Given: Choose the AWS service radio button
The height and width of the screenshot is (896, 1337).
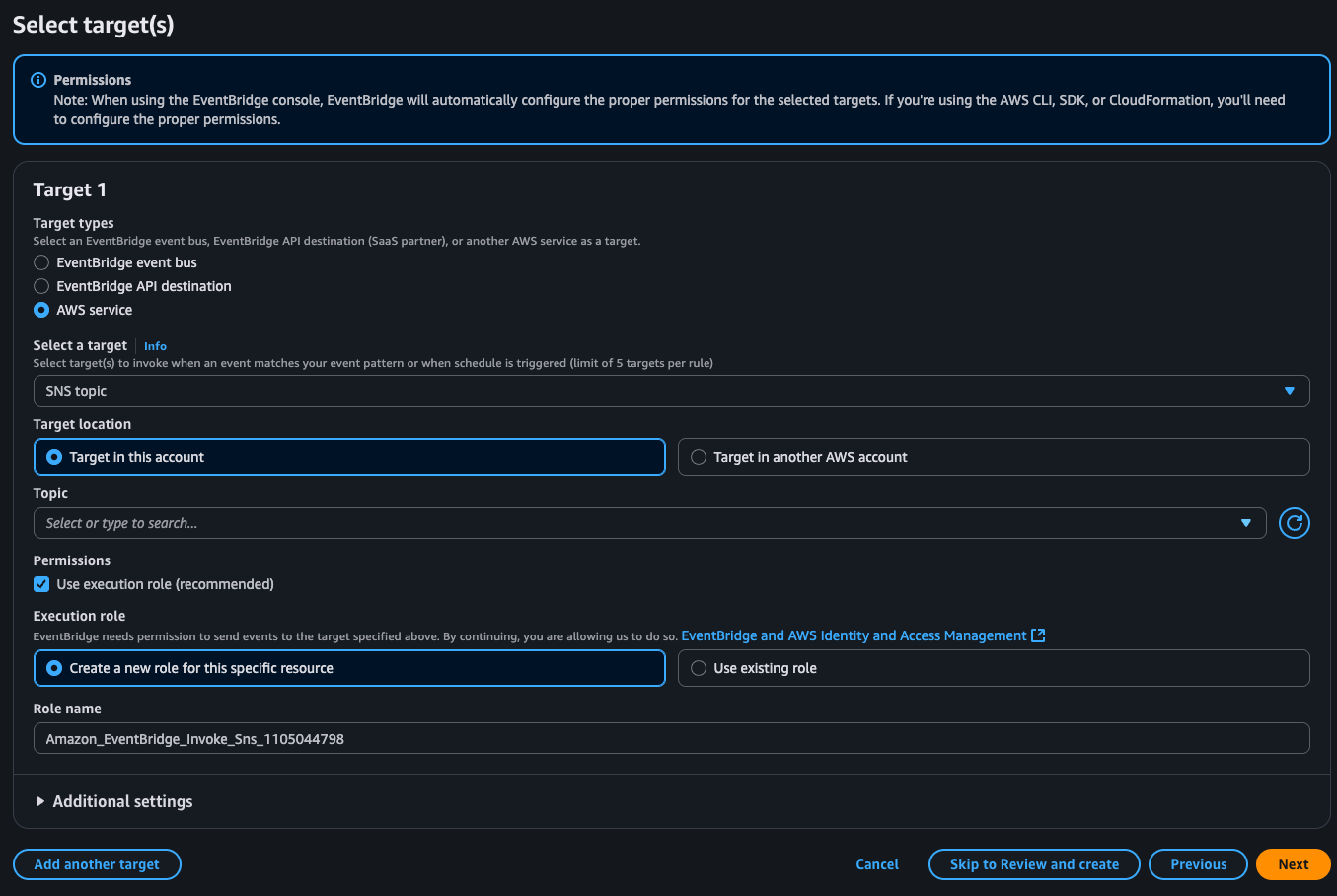Looking at the screenshot, I should point(41,310).
